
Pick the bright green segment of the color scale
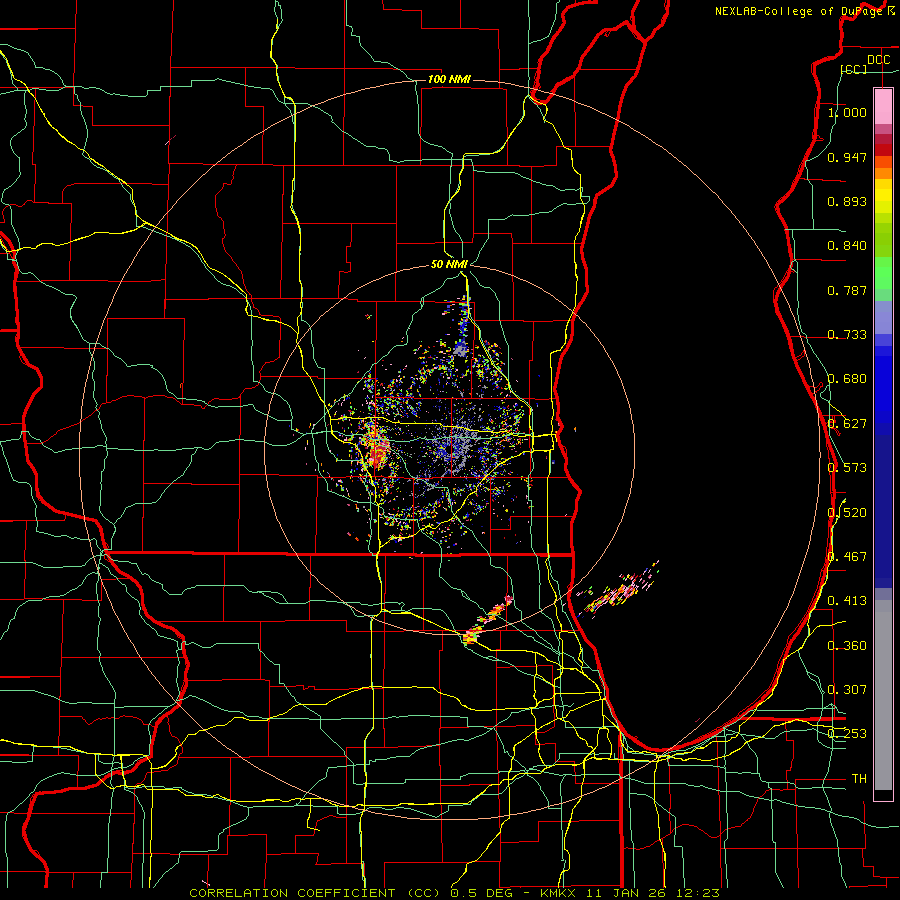click(883, 272)
